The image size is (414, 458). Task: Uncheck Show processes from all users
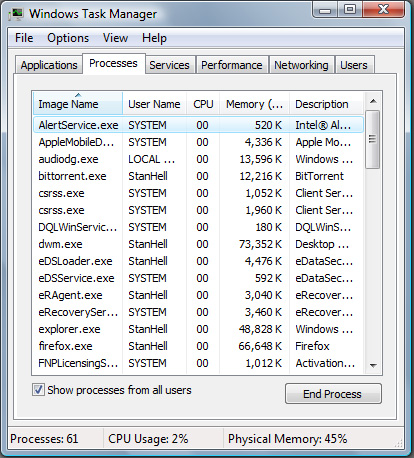tap(38, 389)
